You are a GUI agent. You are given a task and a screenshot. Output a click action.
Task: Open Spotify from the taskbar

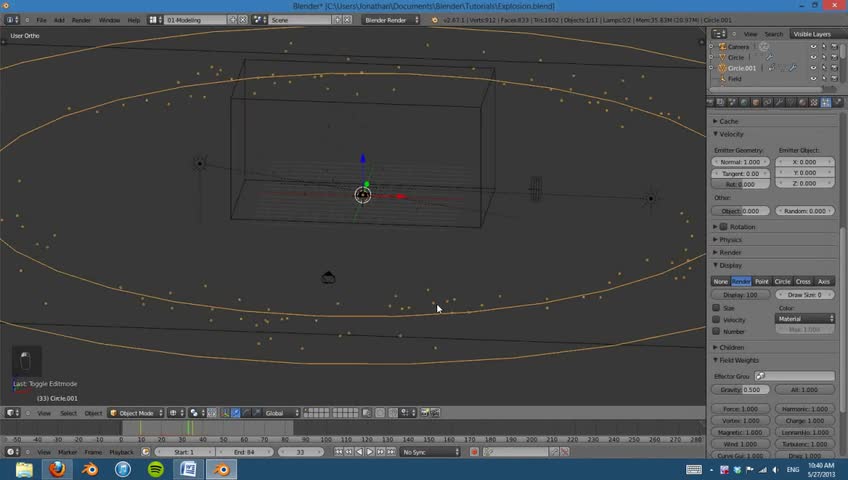click(156, 469)
